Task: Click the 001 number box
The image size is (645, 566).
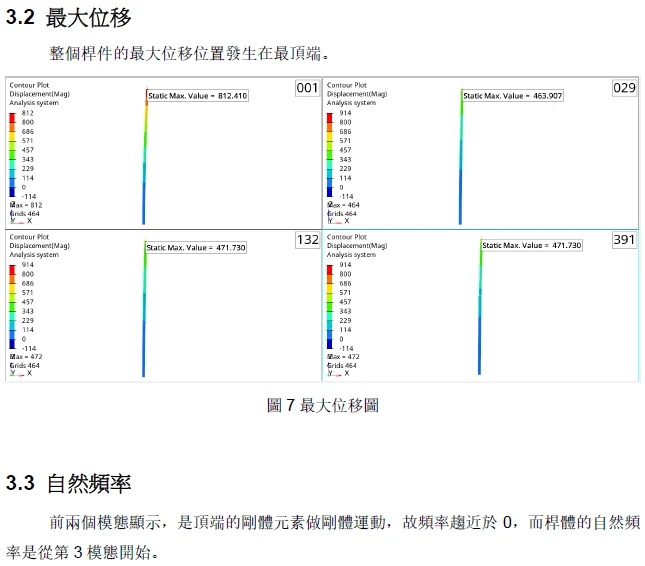Action: [x=307, y=88]
